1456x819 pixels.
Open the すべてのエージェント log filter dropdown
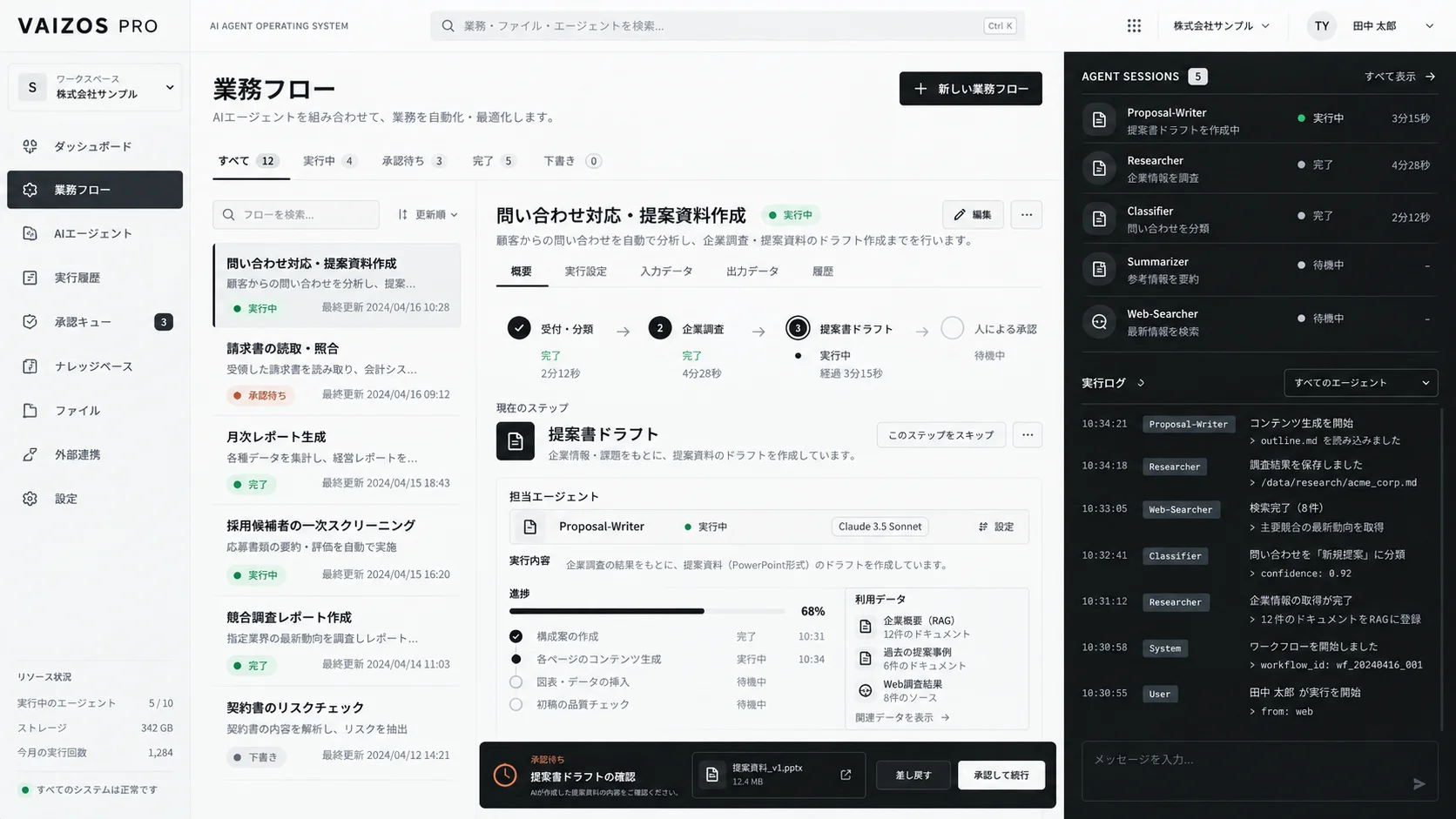[x=1360, y=383]
